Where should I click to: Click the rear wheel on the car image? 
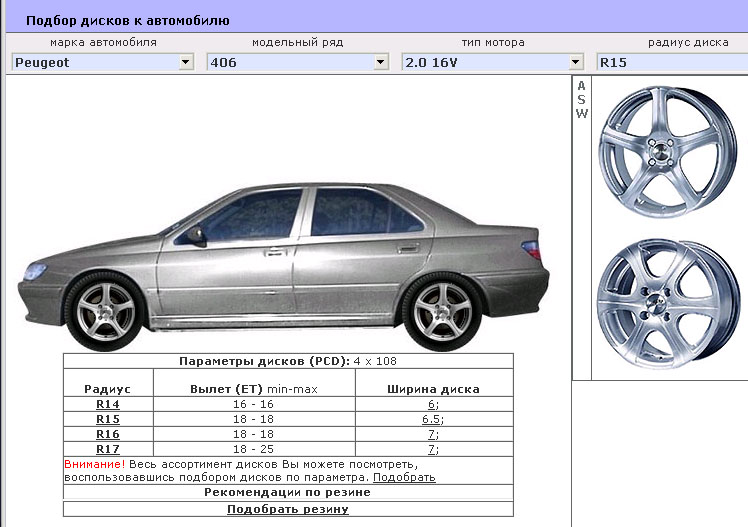point(443,312)
